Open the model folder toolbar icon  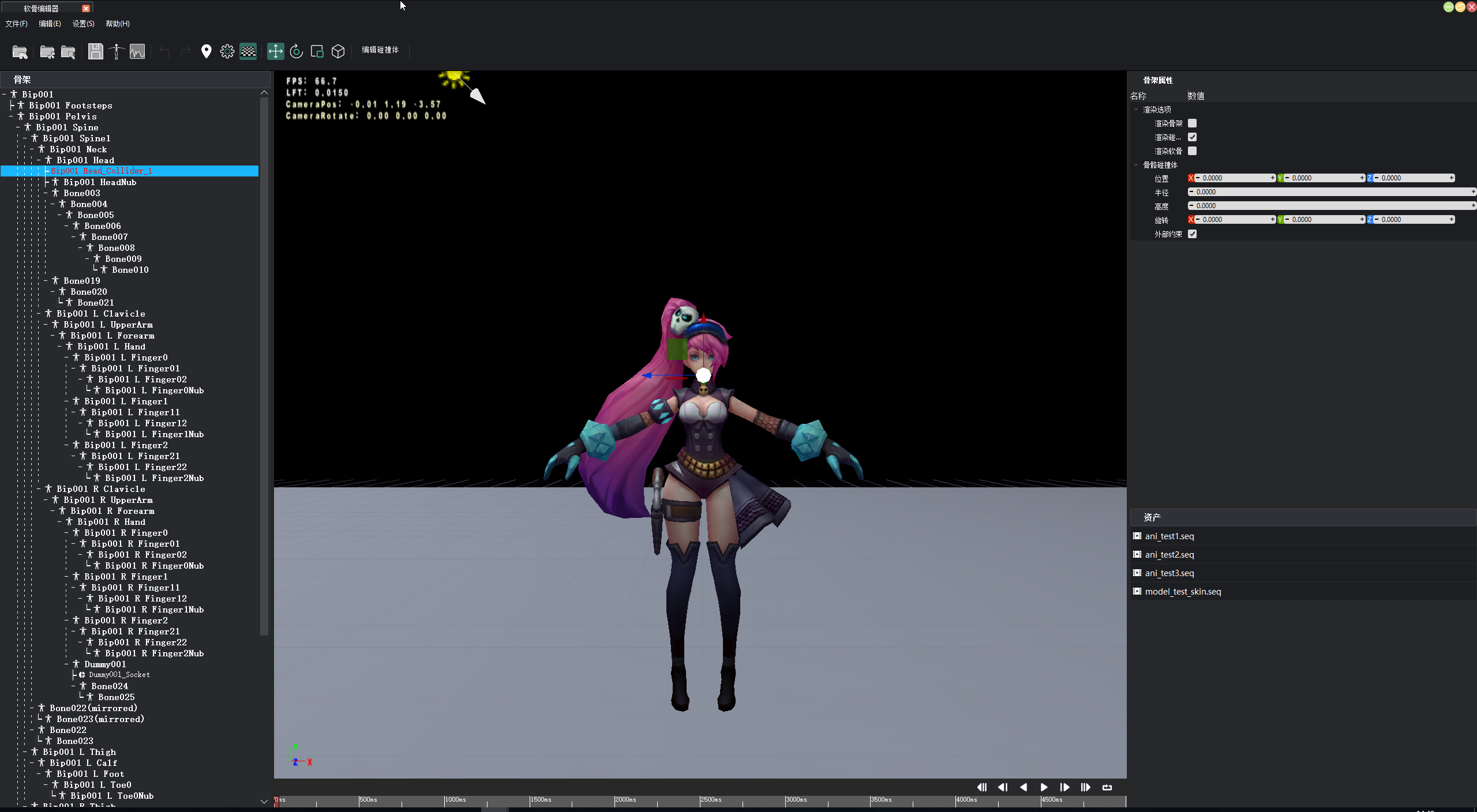click(x=20, y=52)
